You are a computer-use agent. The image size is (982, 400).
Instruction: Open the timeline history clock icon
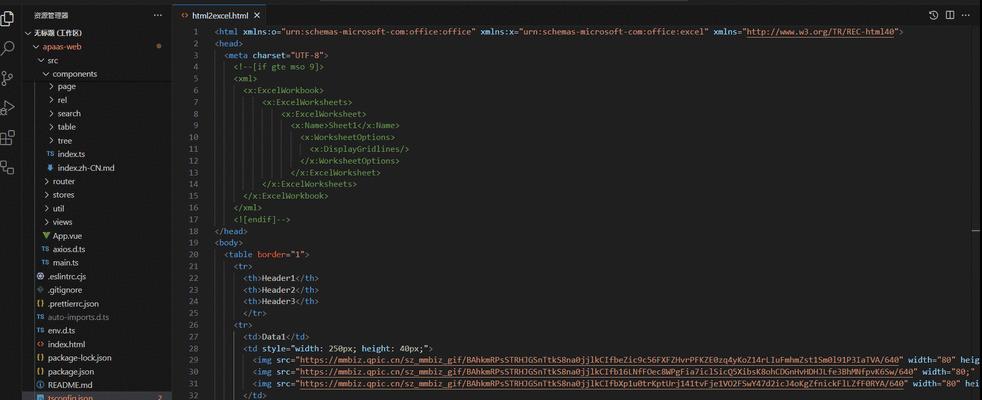point(933,15)
